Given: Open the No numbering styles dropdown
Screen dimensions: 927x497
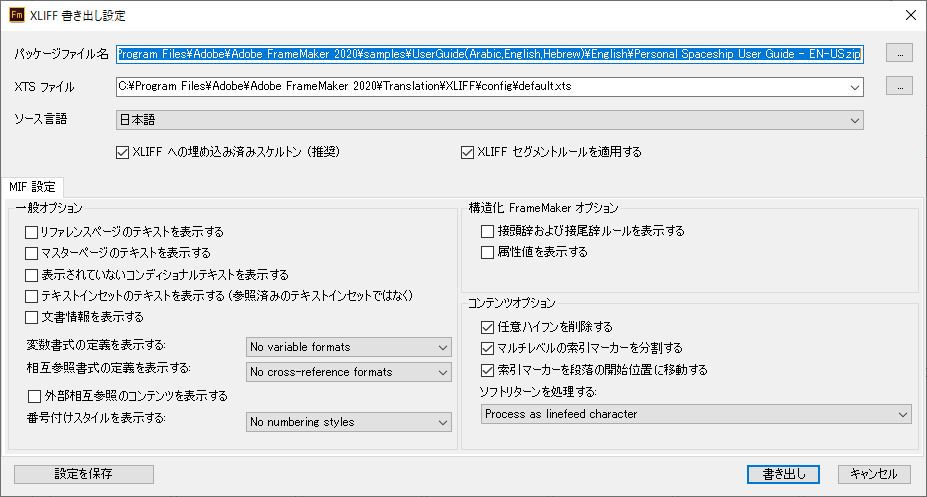Looking at the screenshot, I should click(348, 422).
